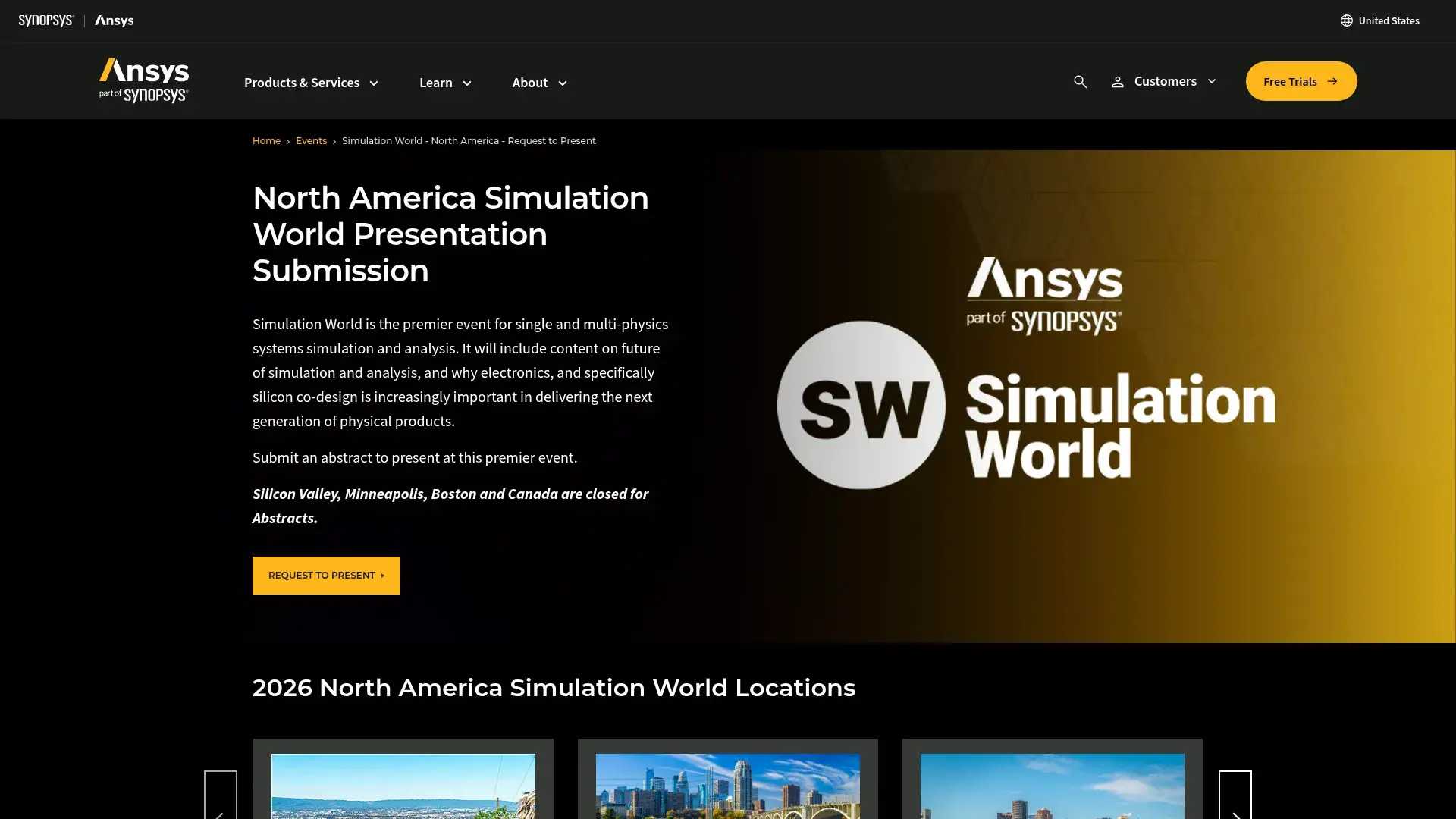Go to next location carousel slide
This screenshot has width=1456, height=819.
(x=1235, y=795)
